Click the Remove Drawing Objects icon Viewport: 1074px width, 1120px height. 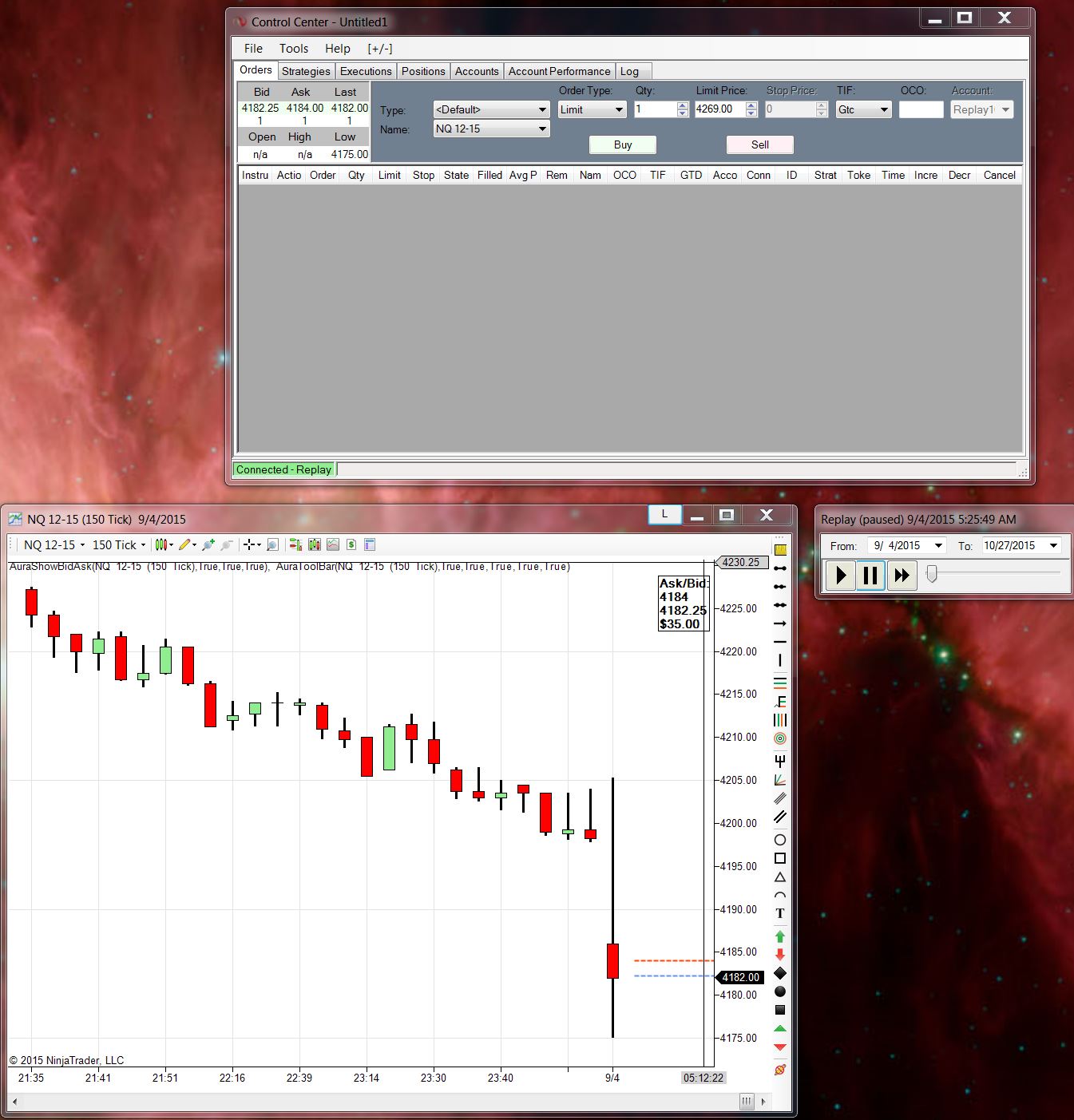pos(780,1069)
